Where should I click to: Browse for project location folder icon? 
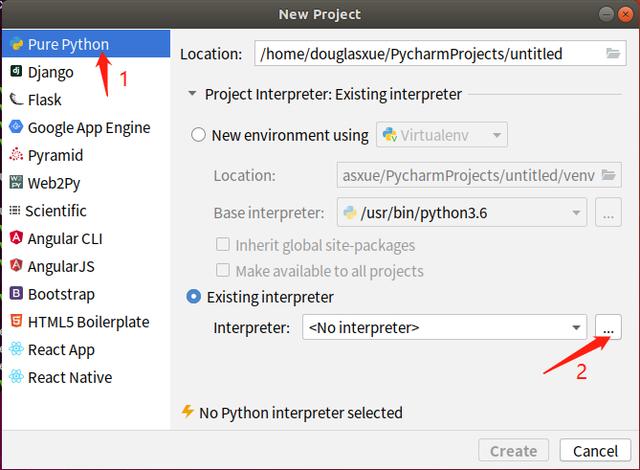coord(613,53)
